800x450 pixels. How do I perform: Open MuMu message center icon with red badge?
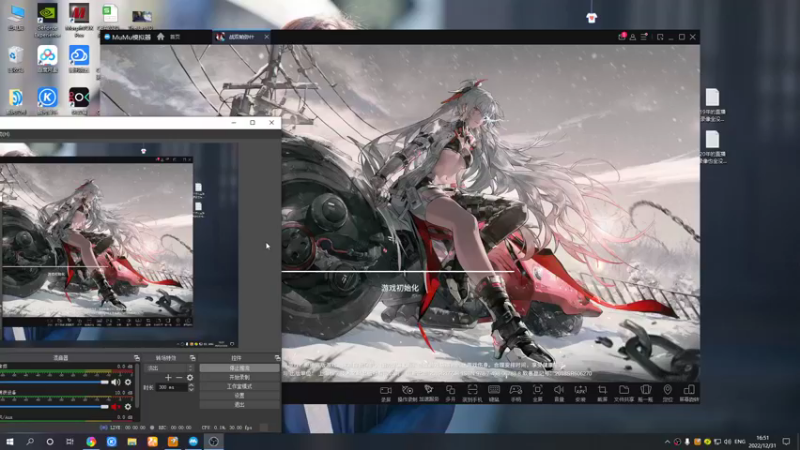point(622,37)
